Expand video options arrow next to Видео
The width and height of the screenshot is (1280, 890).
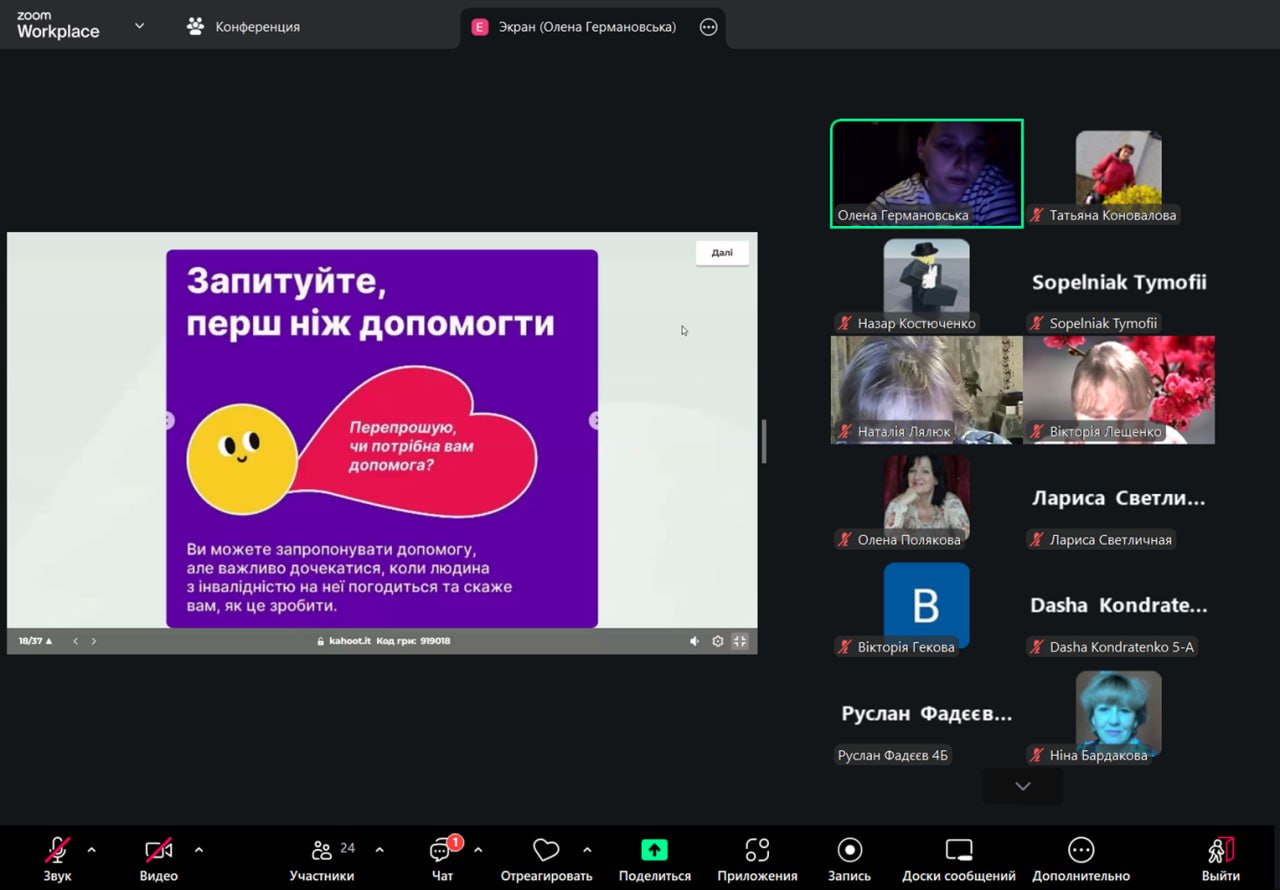[199, 850]
